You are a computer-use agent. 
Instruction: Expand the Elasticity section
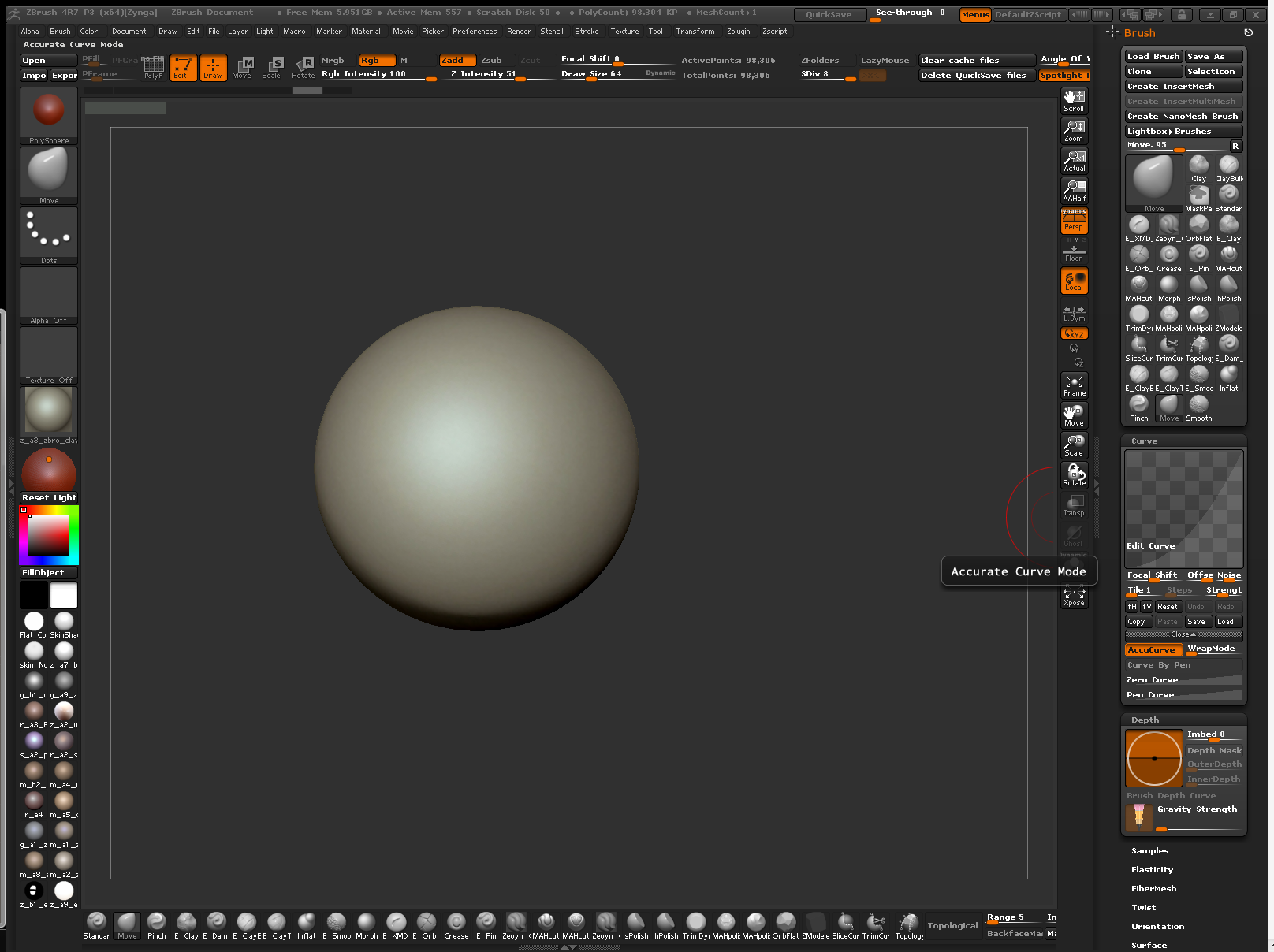(x=1153, y=870)
